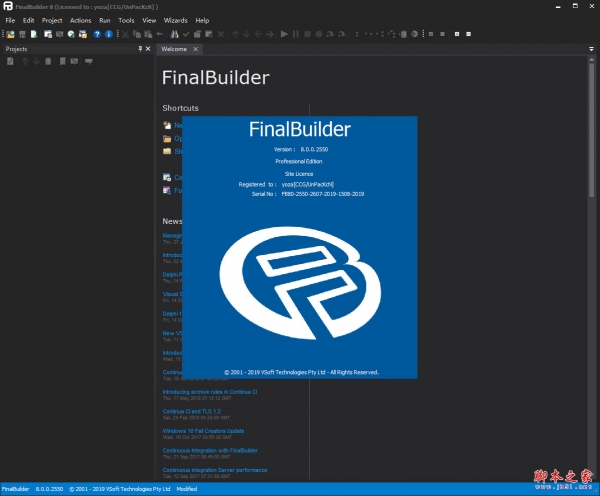
Task: Click the FinalBuilder logo in About dialog
Action: (x=300, y=283)
